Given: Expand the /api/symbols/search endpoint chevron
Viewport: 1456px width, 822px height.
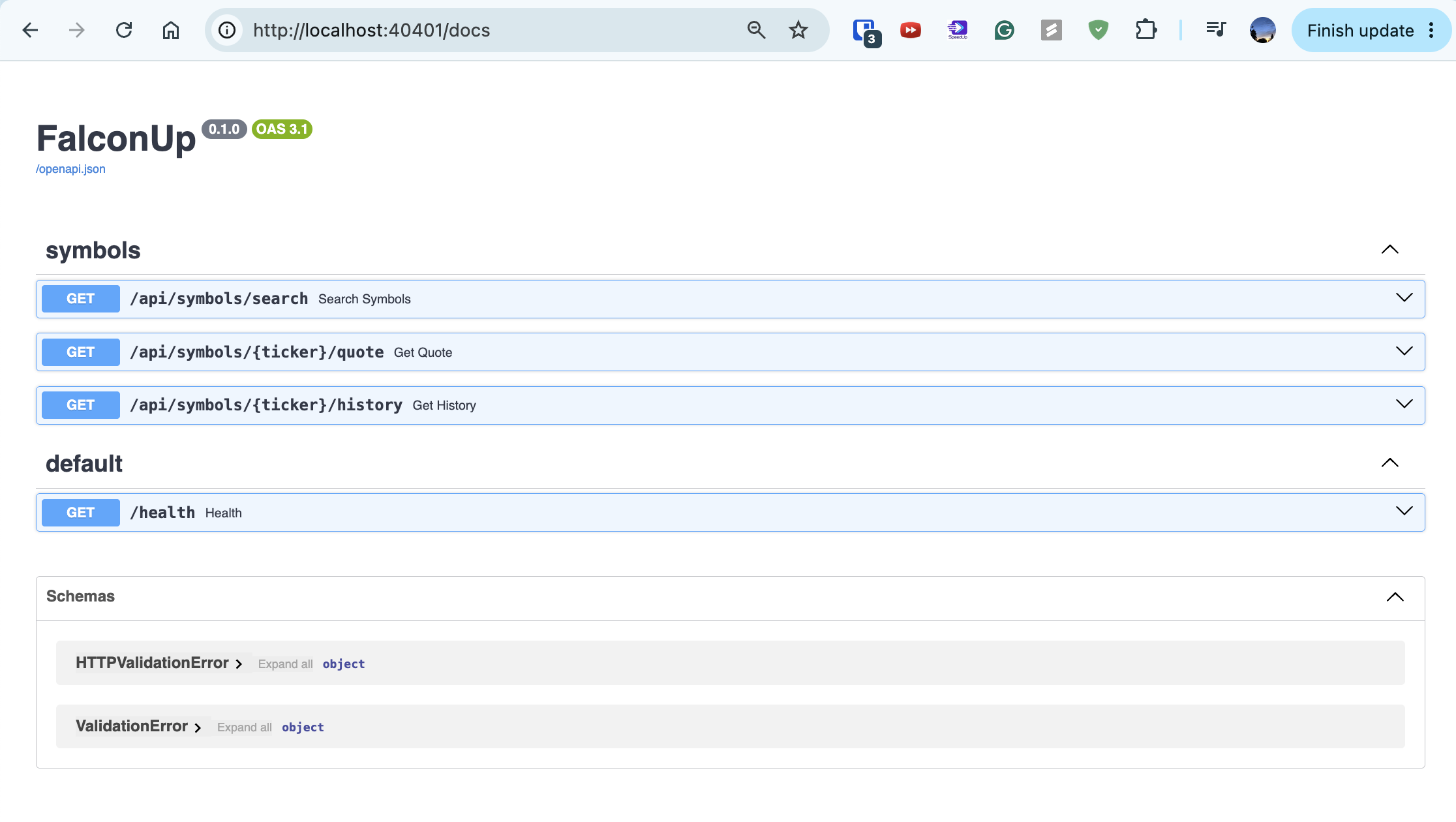Looking at the screenshot, I should (1404, 298).
